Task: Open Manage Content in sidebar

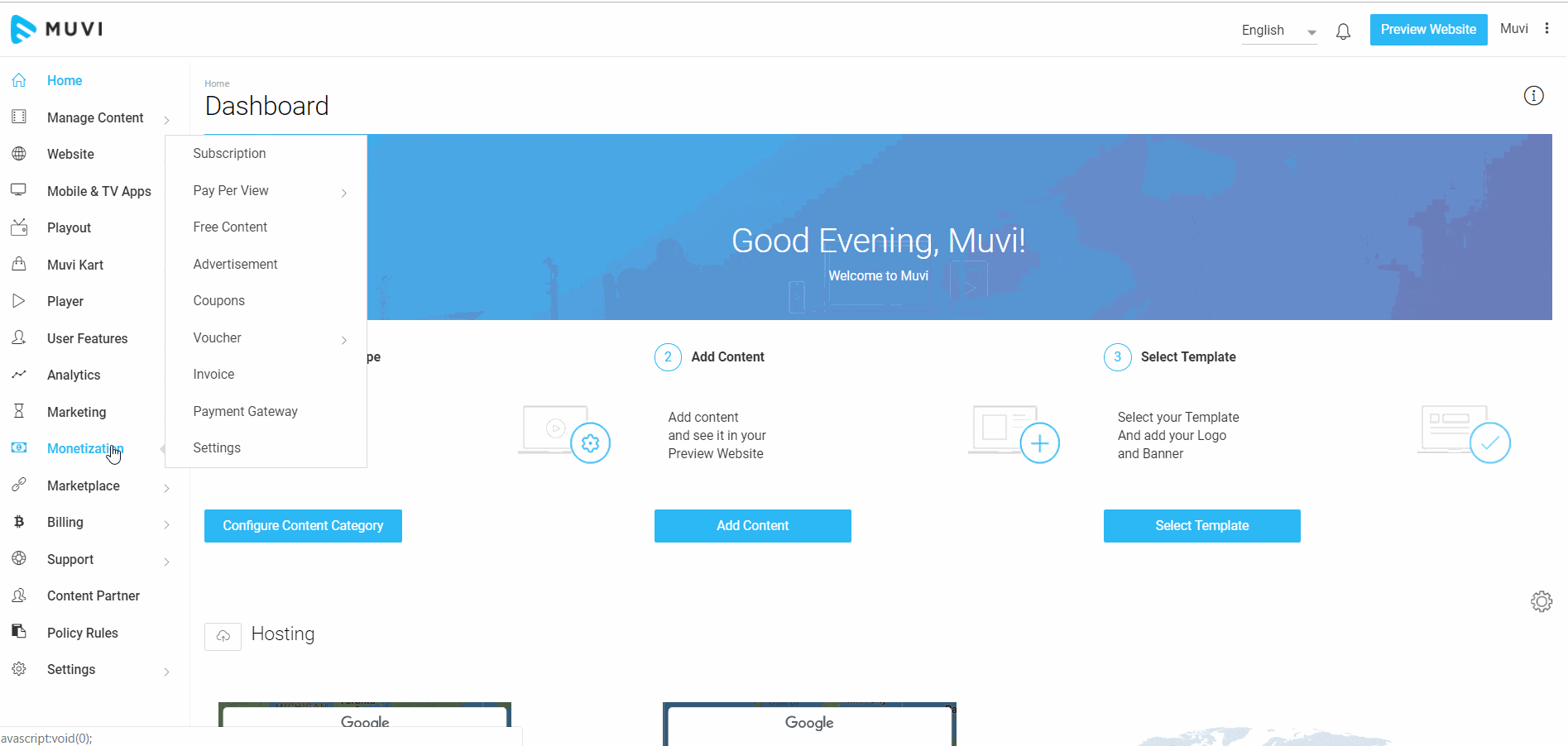Action: point(95,117)
